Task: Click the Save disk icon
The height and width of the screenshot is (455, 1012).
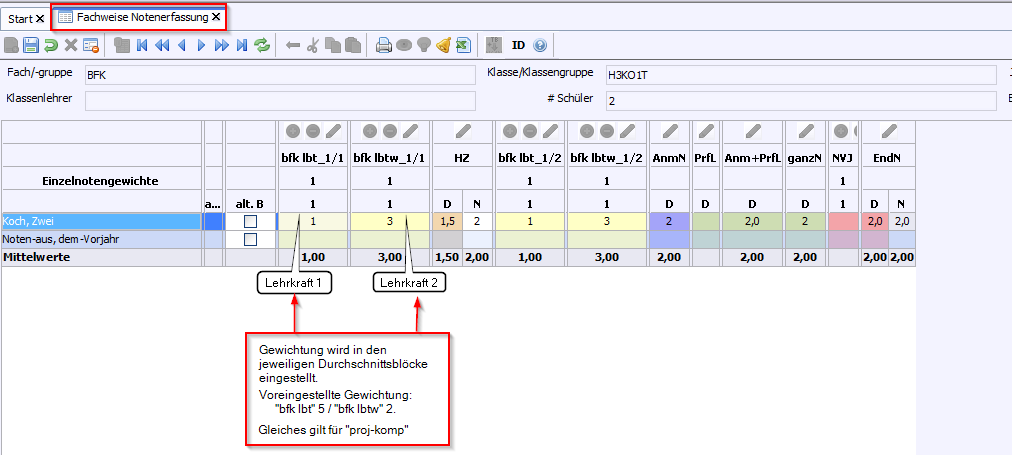Action: click(x=31, y=45)
